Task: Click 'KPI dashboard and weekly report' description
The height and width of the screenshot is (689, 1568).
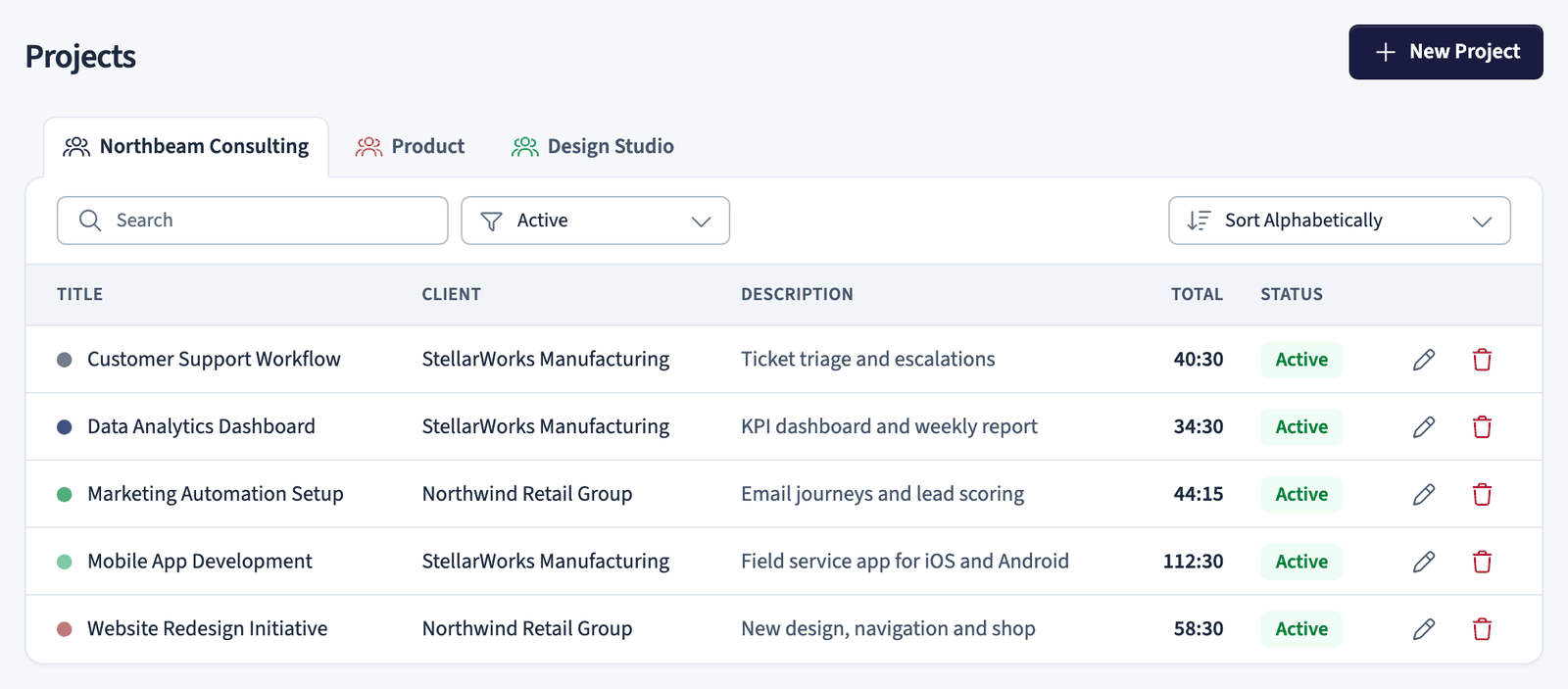Action: pyautogui.click(x=889, y=426)
